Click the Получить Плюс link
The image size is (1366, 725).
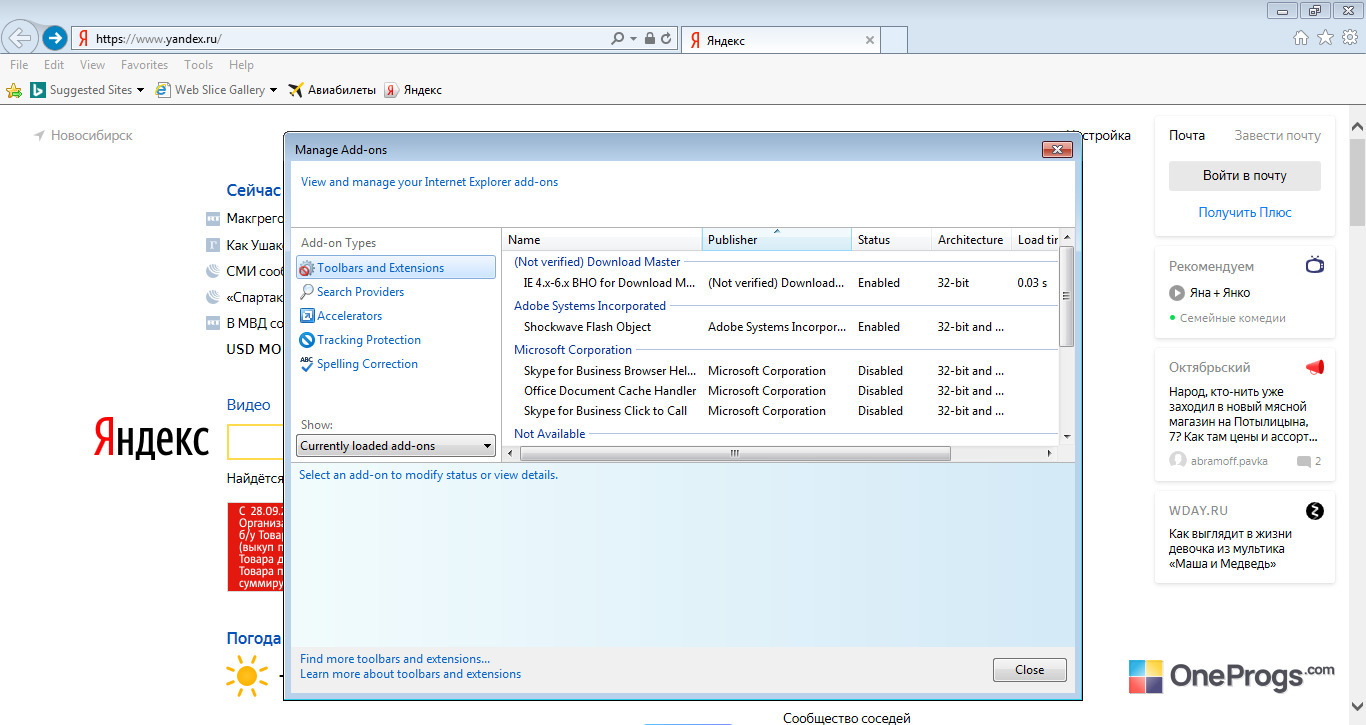tap(1245, 212)
